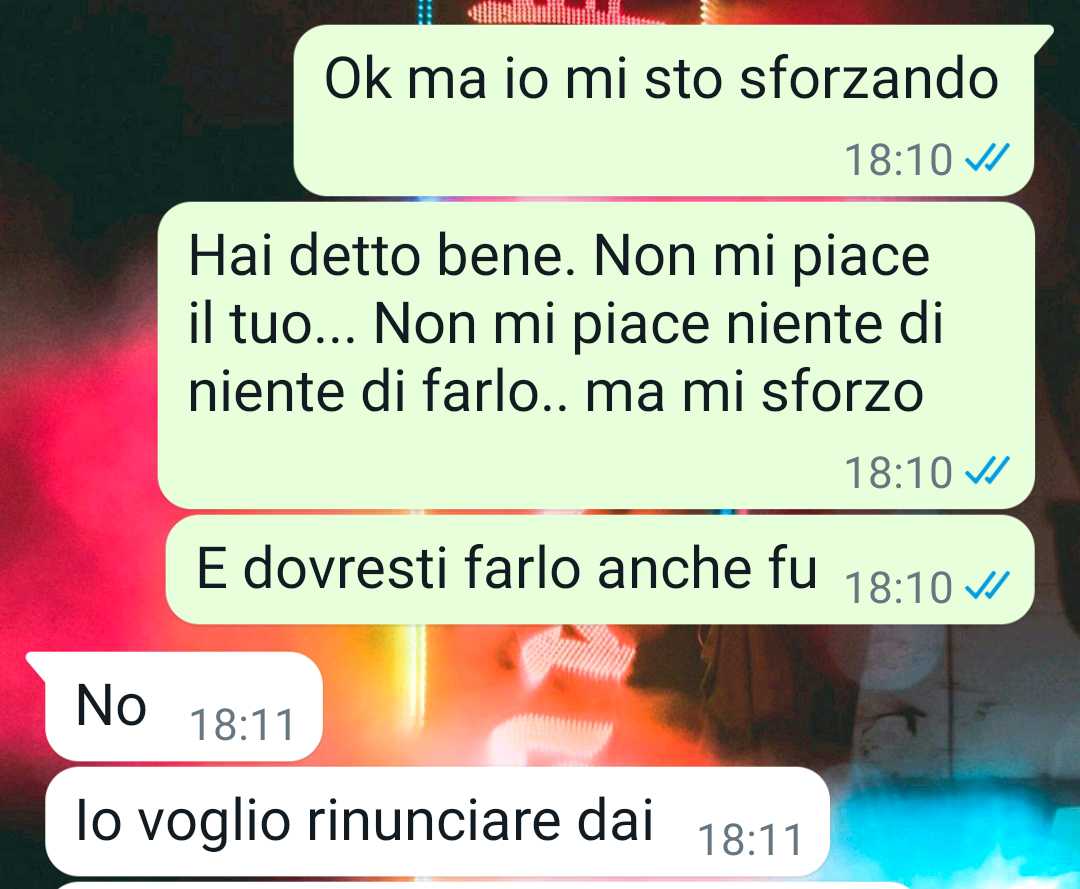
Task: Select the "E dovresti farlo anche fu" message
Action: pyautogui.click(x=600, y=569)
